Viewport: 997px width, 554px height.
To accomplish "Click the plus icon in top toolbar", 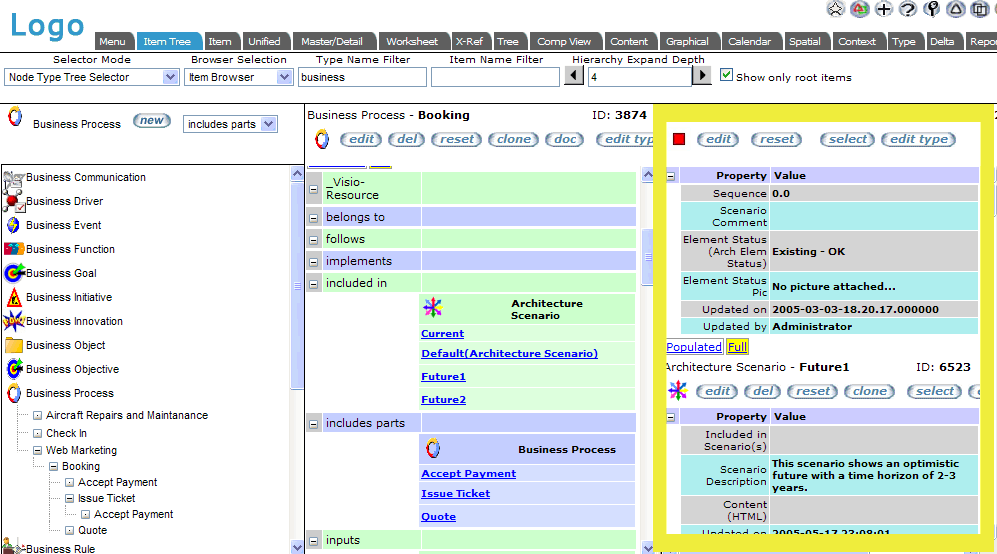I will [883, 9].
